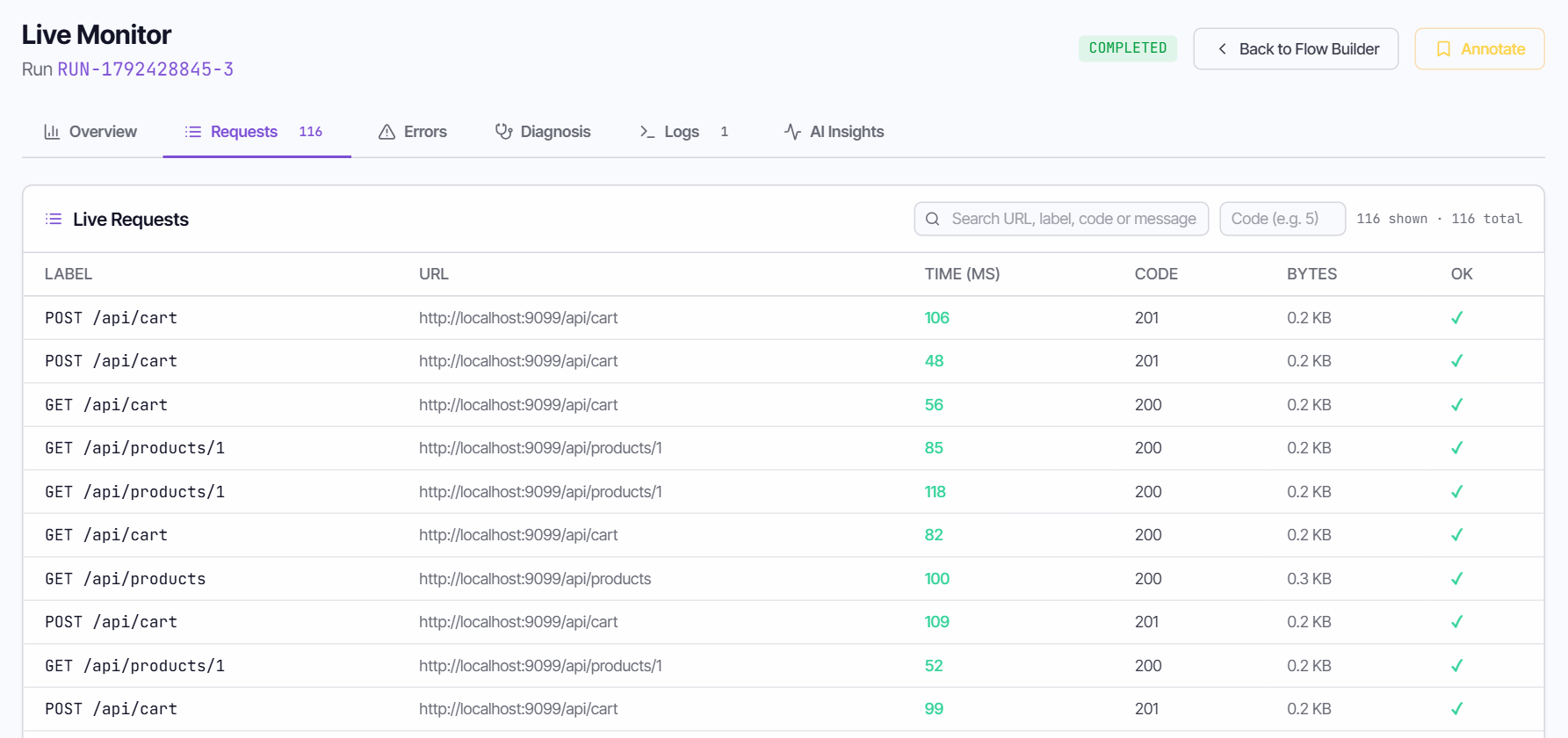The width and height of the screenshot is (1568, 738).
Task: Switch to the Errors tab
Action: point(413,132)
